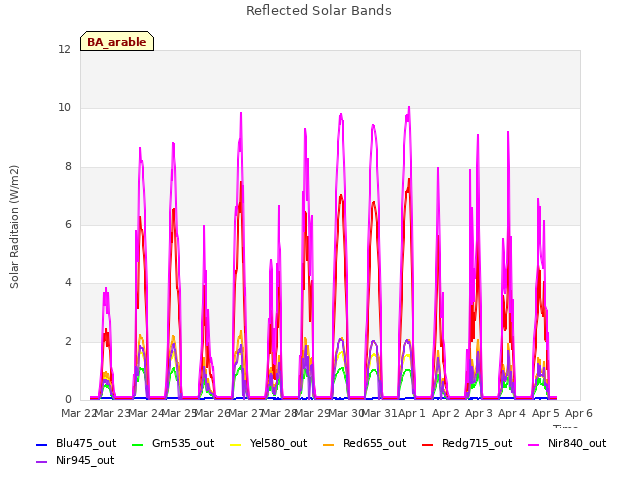The width and height of the screenshot is (640, 480).
Task: Click the Red655_out legend label
Action: (374, 443)
